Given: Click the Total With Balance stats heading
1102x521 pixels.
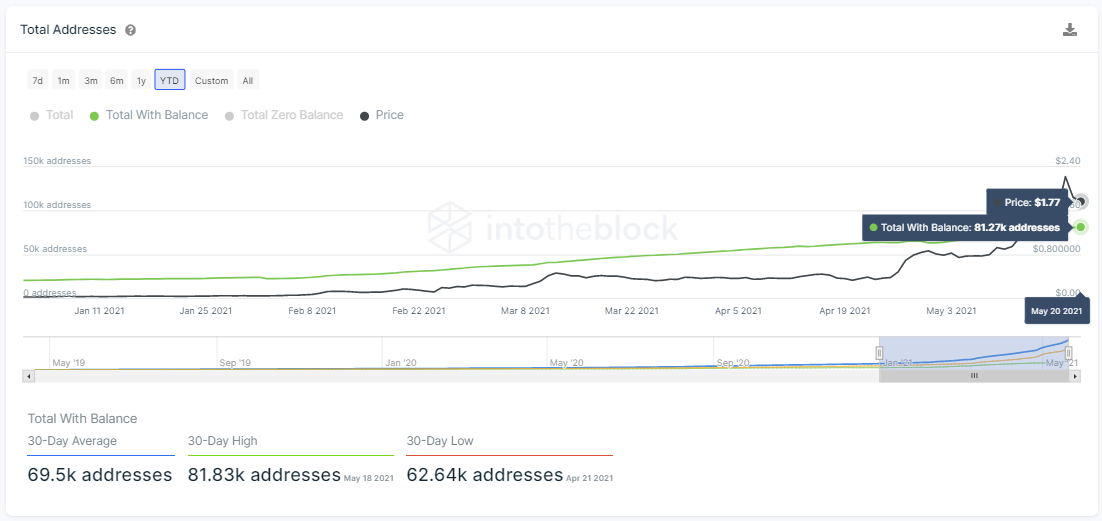Looking at the screenshot, I should click(x=82, y=418).
